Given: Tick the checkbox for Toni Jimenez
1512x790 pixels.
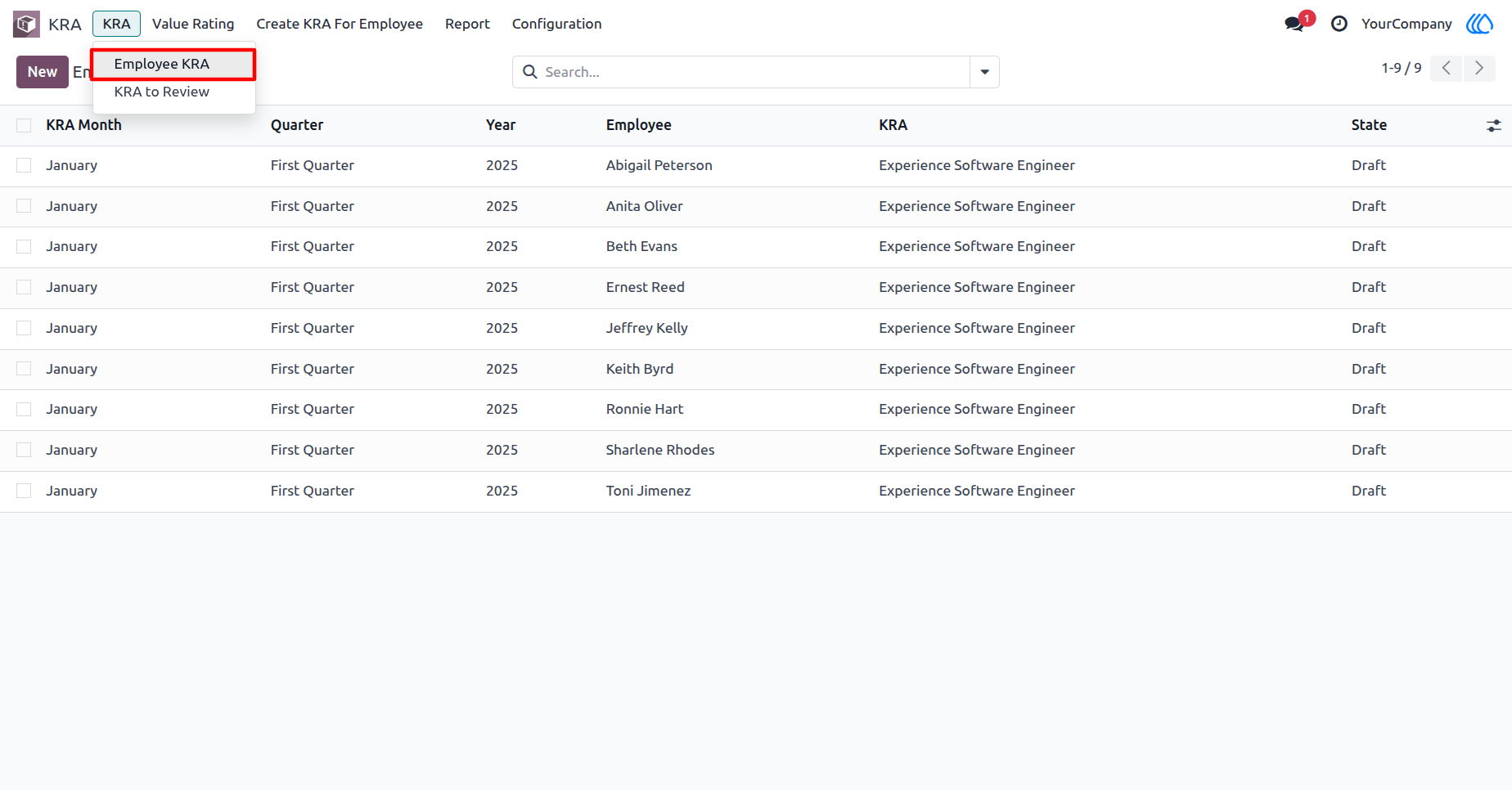Looking at the screenshot, I should coord(24,491).
